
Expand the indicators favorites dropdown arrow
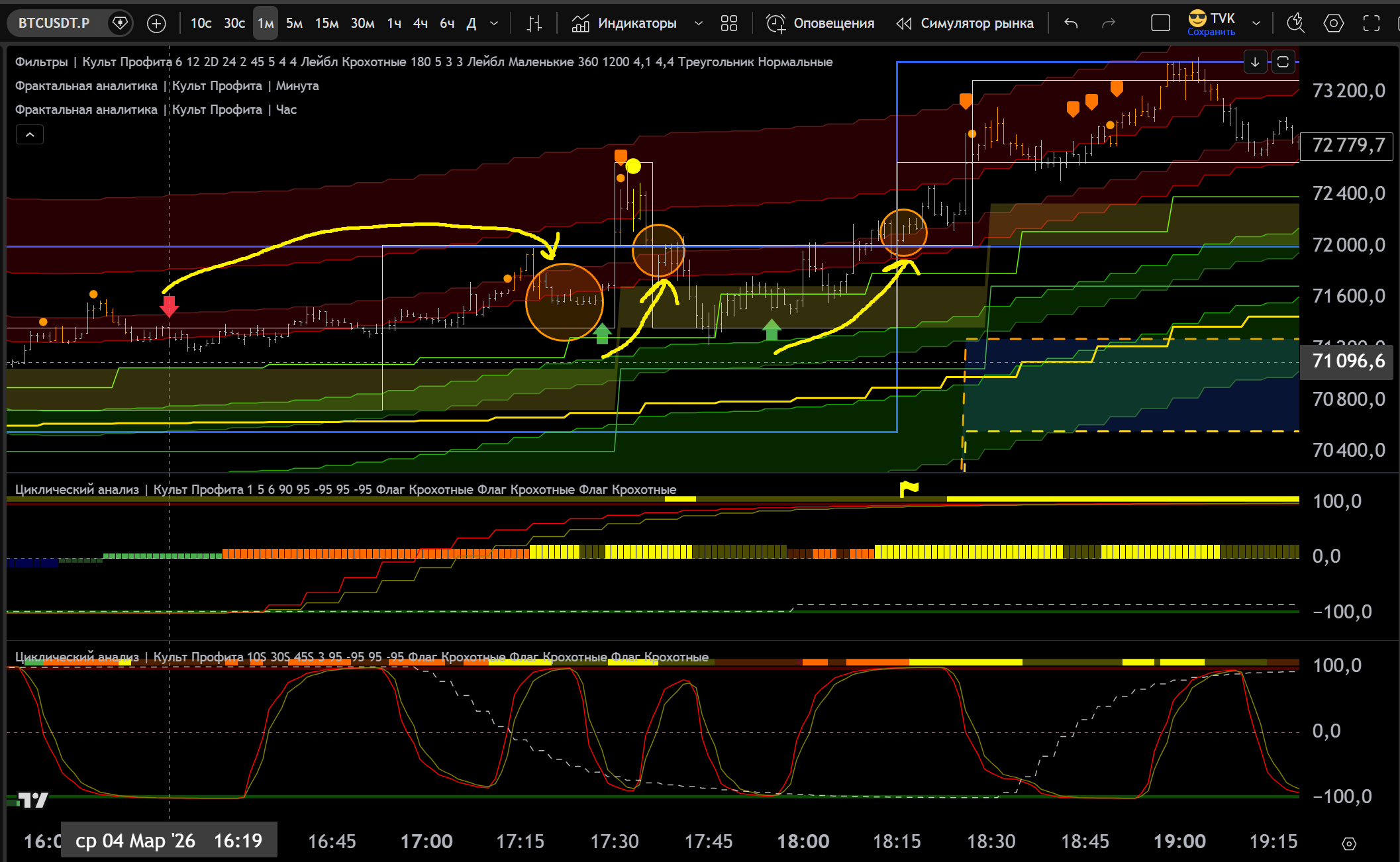[698, 24]
